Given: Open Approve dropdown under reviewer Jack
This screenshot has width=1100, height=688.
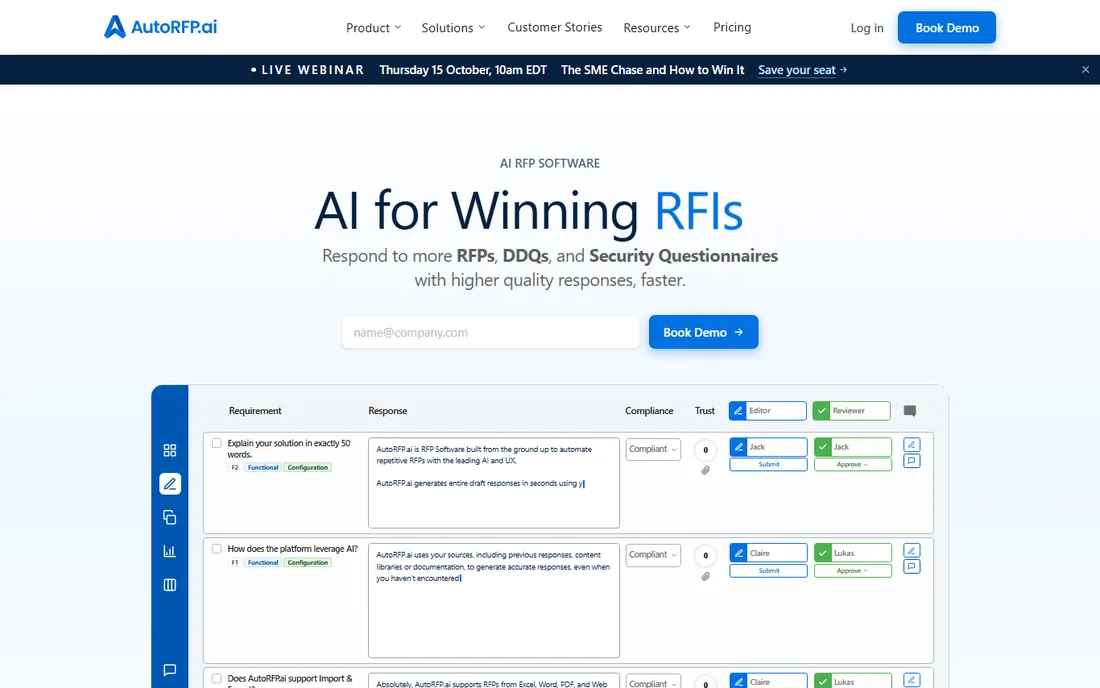Looking at the screenshot, I should point(852,464).
